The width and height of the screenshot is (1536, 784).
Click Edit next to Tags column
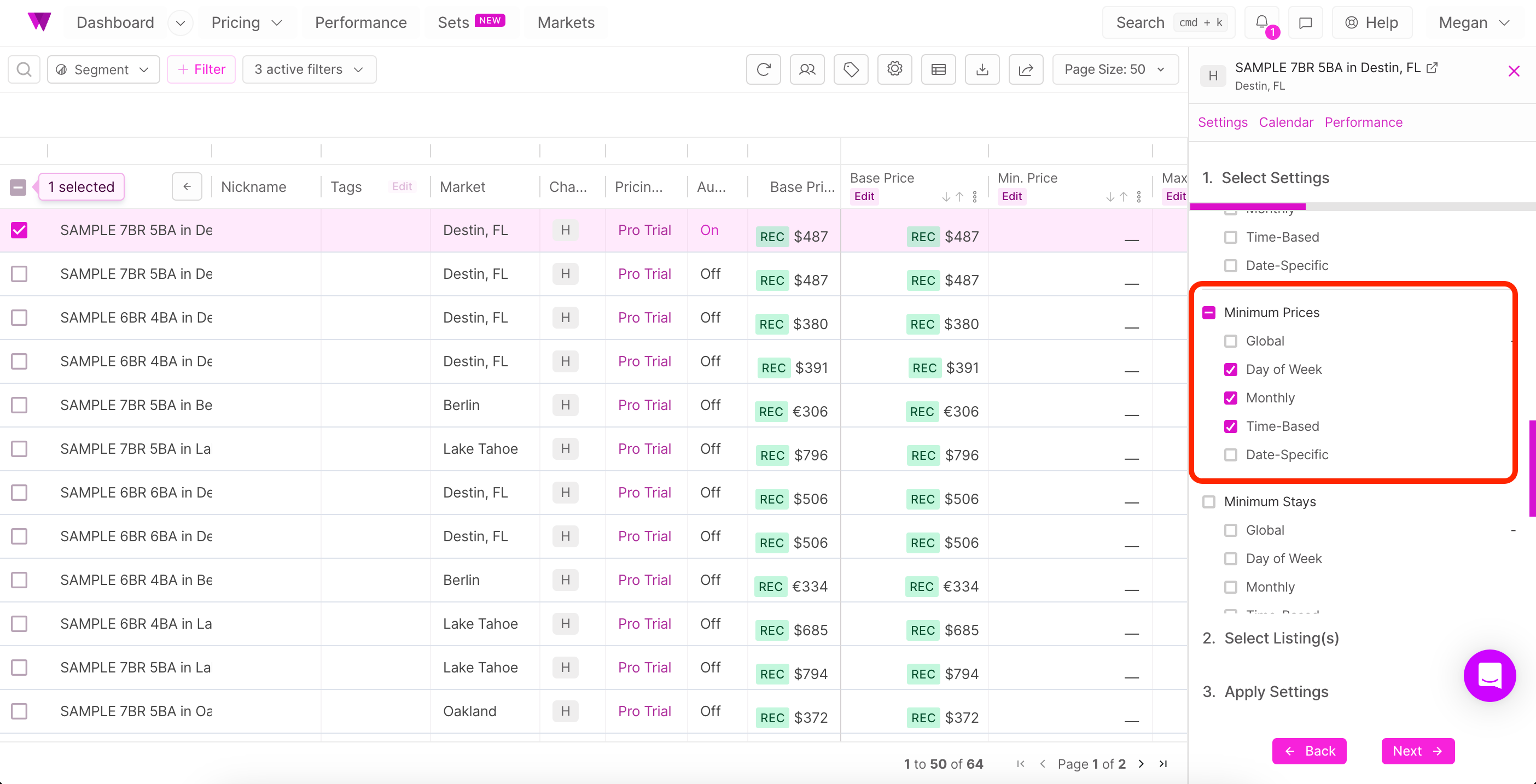point(402,186)
